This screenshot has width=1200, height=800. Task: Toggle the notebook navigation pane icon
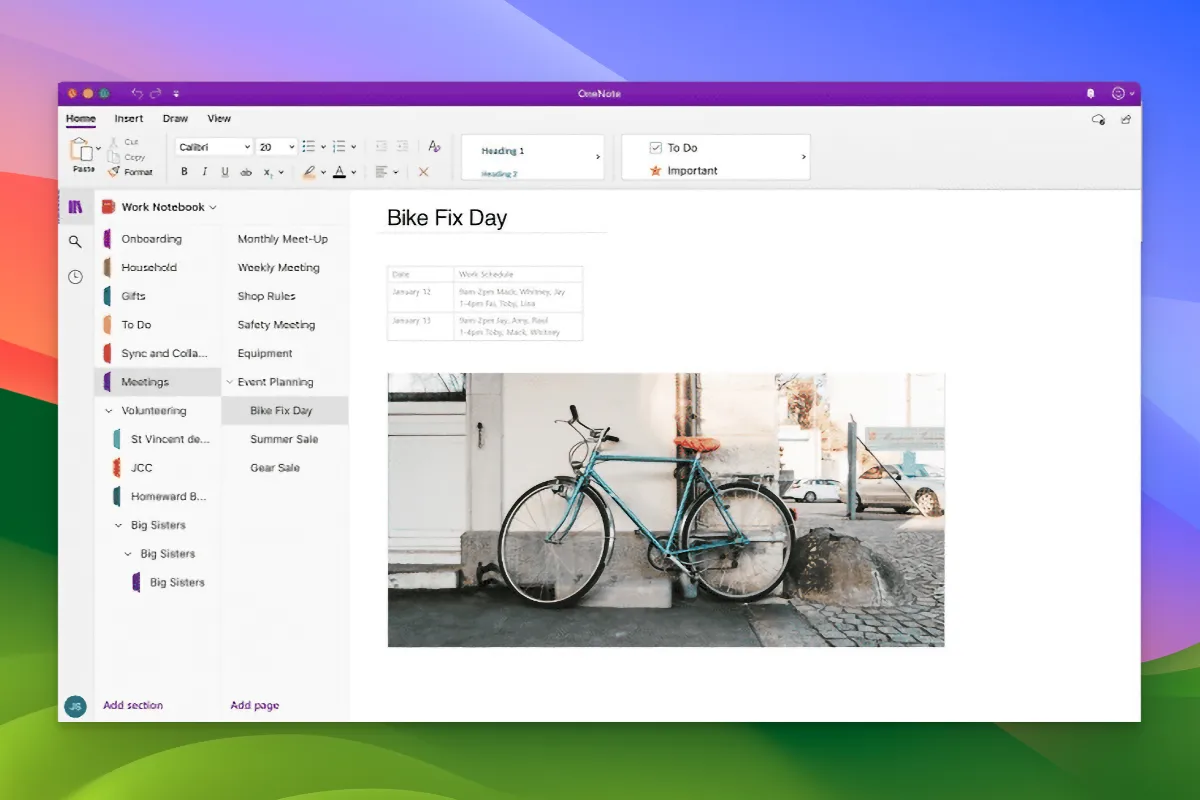(x=75, y=207)
